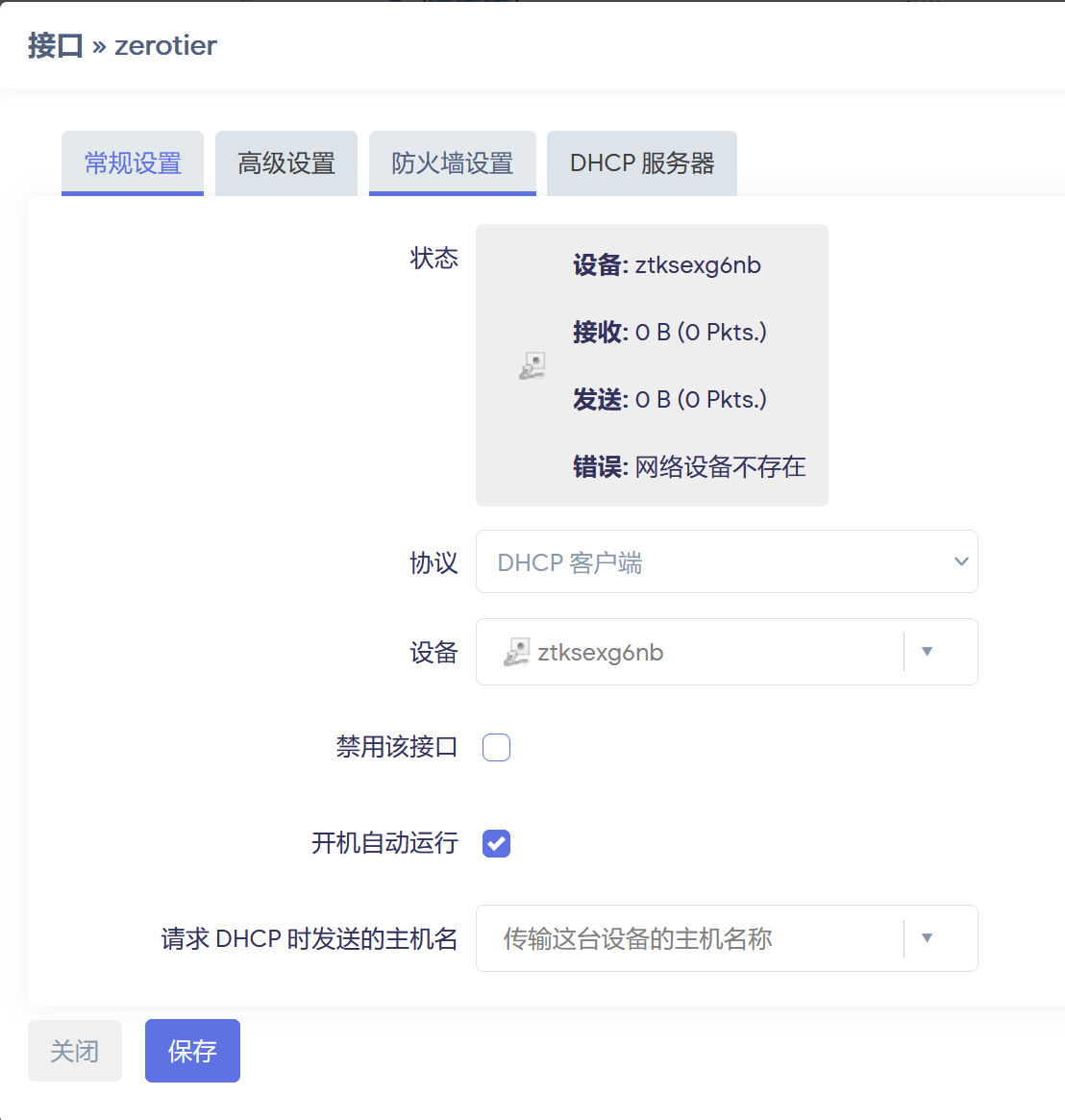Click the 禁用该接口 label

pos(396,747)
